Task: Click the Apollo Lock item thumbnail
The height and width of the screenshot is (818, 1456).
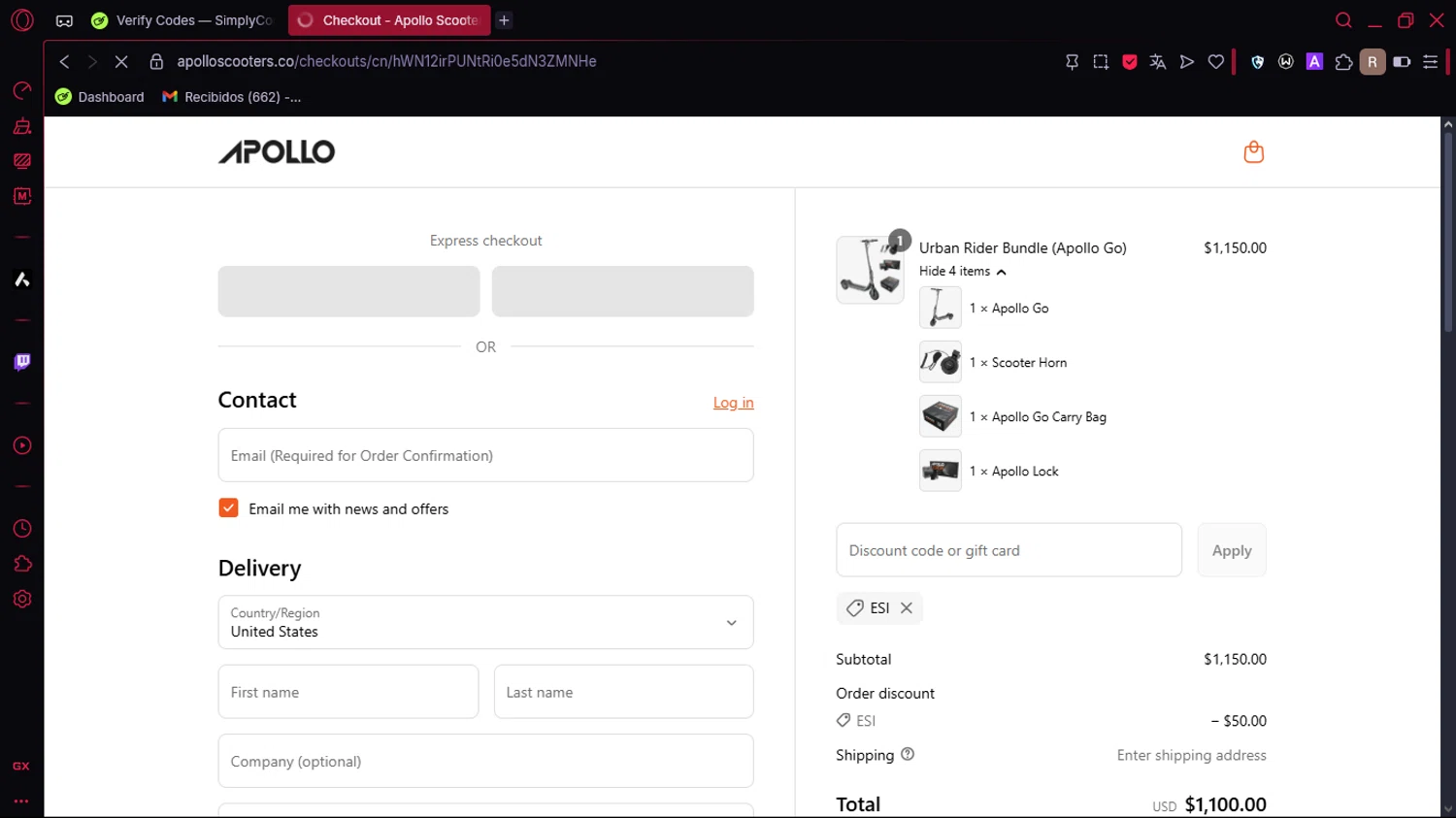Action: (x=941, y=471)
